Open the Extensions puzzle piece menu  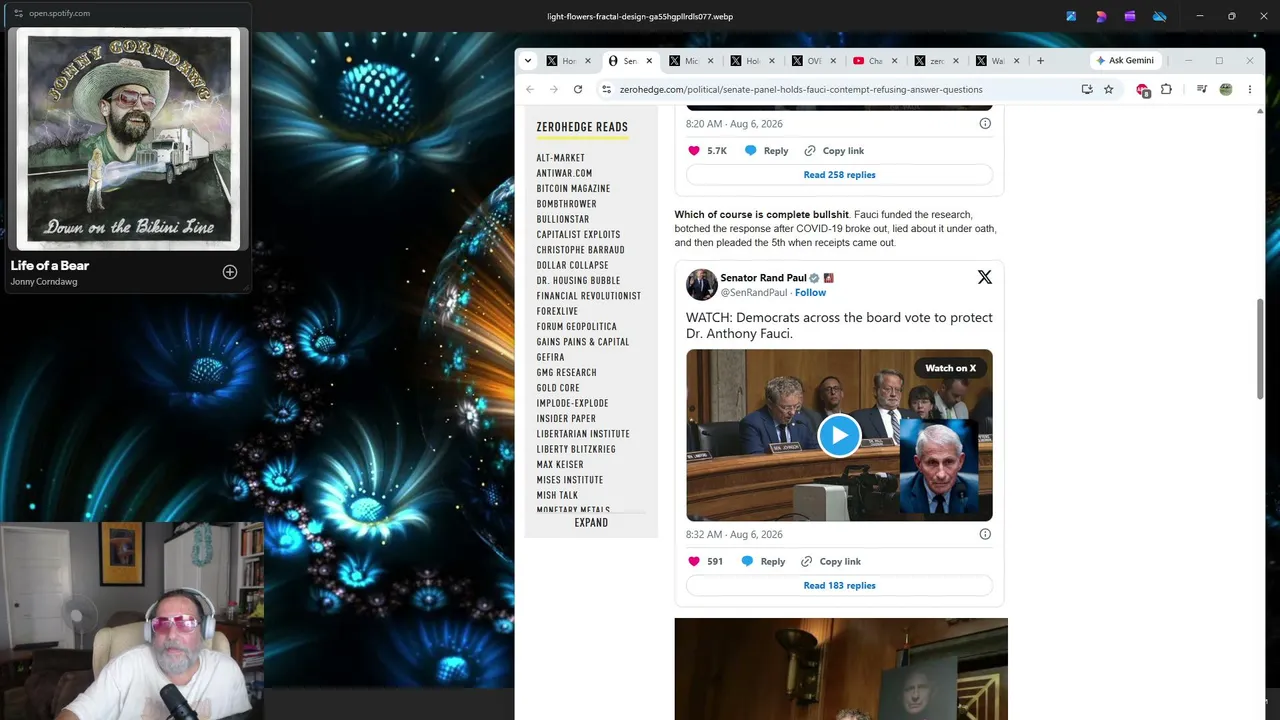(1166, 89)
